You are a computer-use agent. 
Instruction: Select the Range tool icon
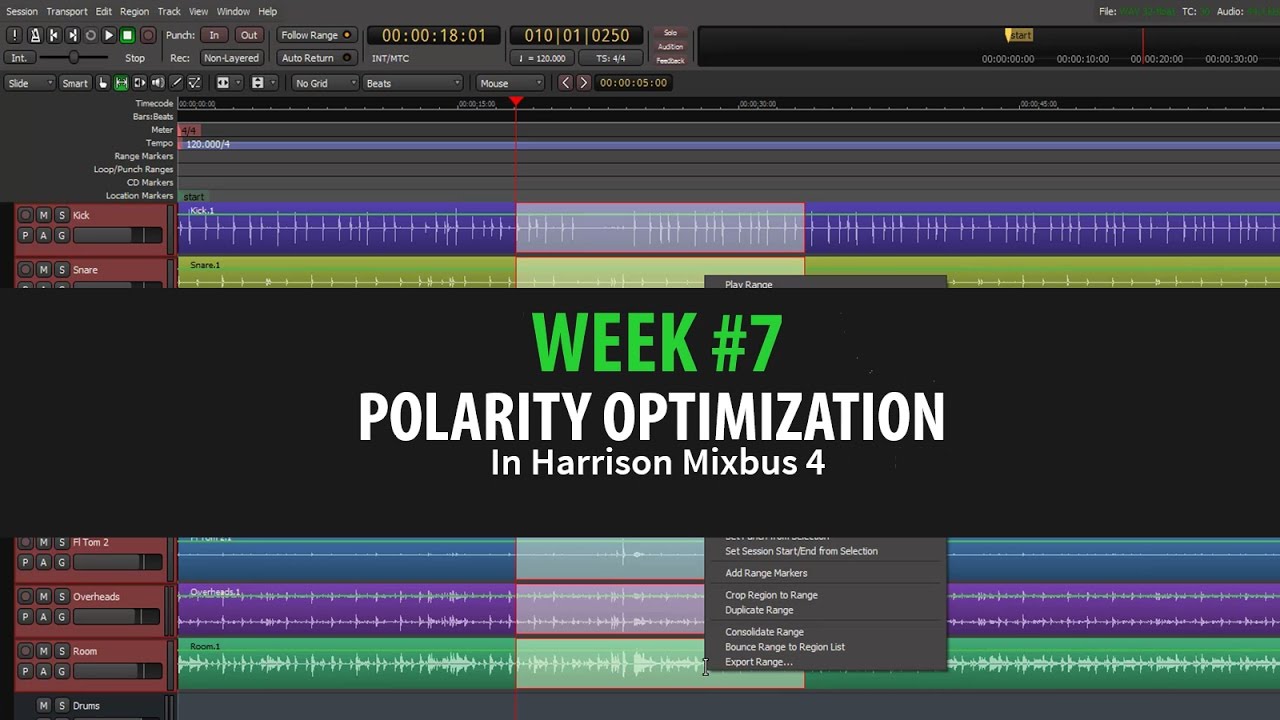click(x=121, y=83)
